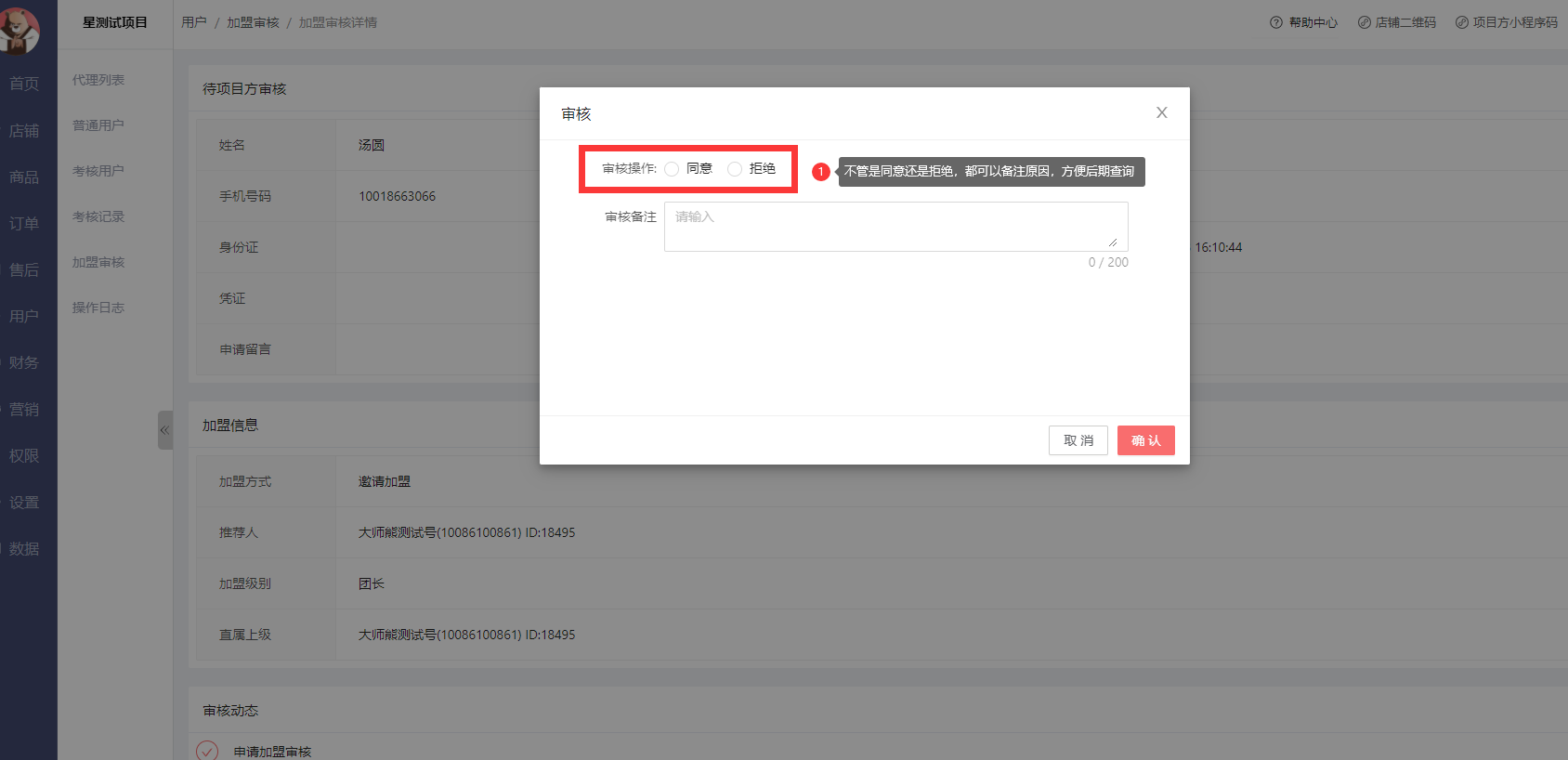Viewport: 1568px width, 760px height.
Task: Click the 审核备注 text input field
Action: tap(895, 227)
